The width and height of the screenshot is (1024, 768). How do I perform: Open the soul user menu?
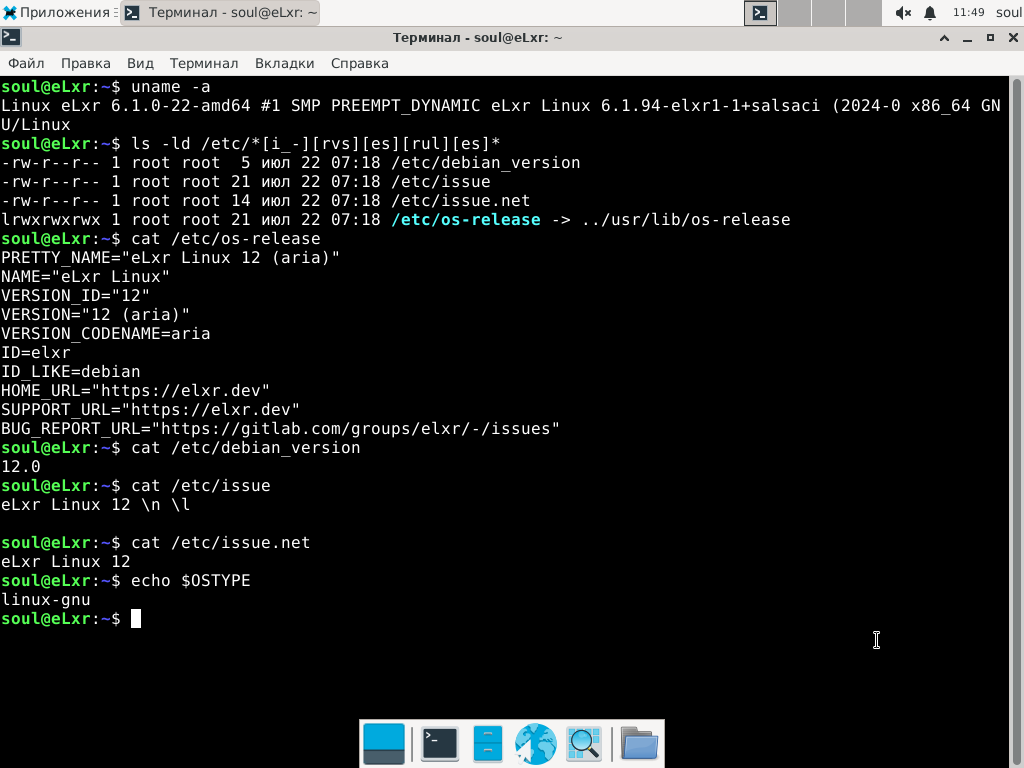click(1009, 12)
